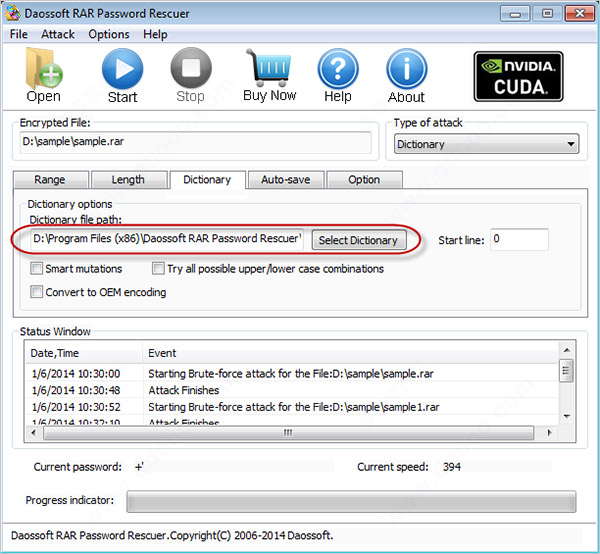Select the 1/6/2014 10:30:52 log row
The image size is (600, 554).
pyautogui.click(x=292, y=407)
